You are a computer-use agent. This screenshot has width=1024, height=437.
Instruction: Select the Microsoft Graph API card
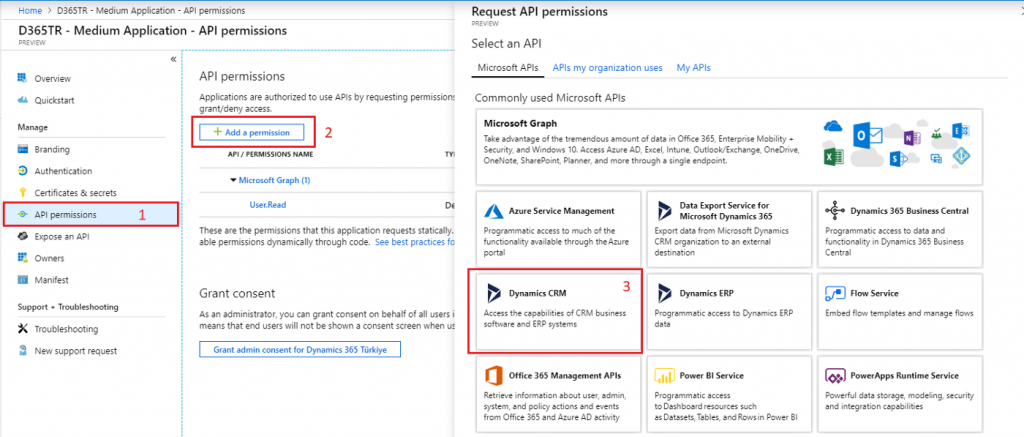pyautogui.click(x=728, y=147)
